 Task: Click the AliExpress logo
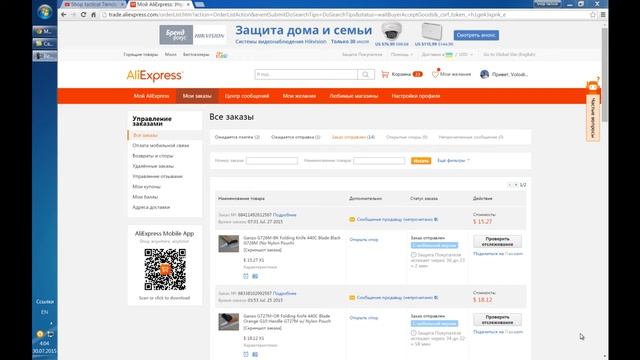pos(155,75)
